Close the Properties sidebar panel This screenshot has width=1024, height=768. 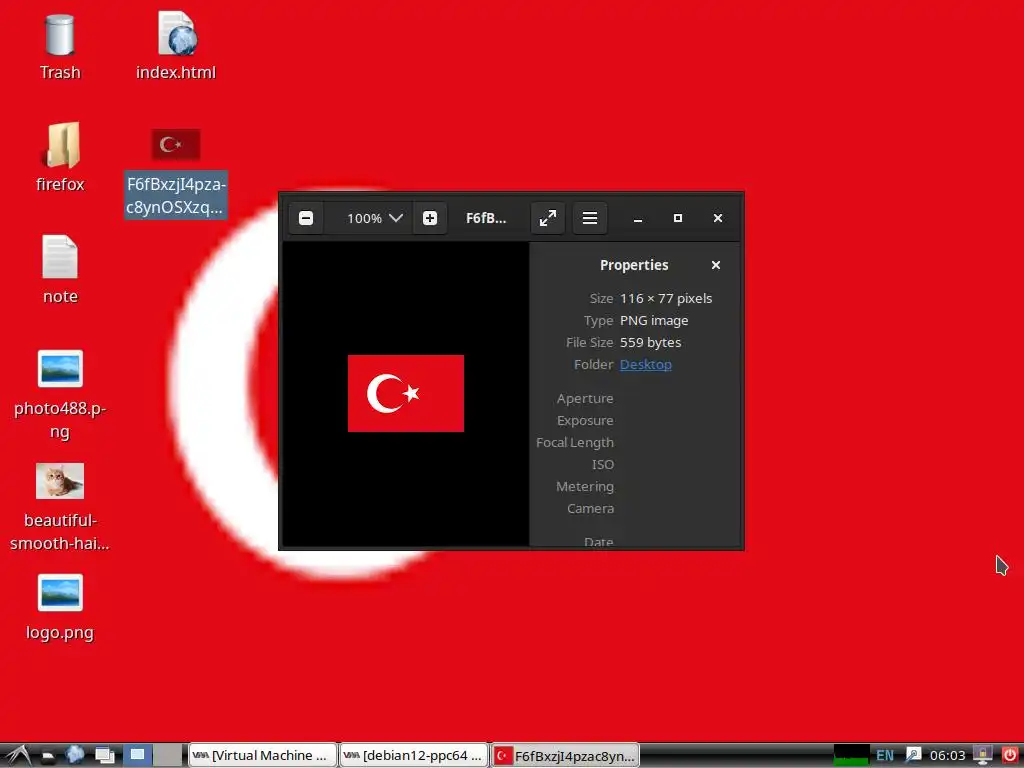[x=716, y=265]
